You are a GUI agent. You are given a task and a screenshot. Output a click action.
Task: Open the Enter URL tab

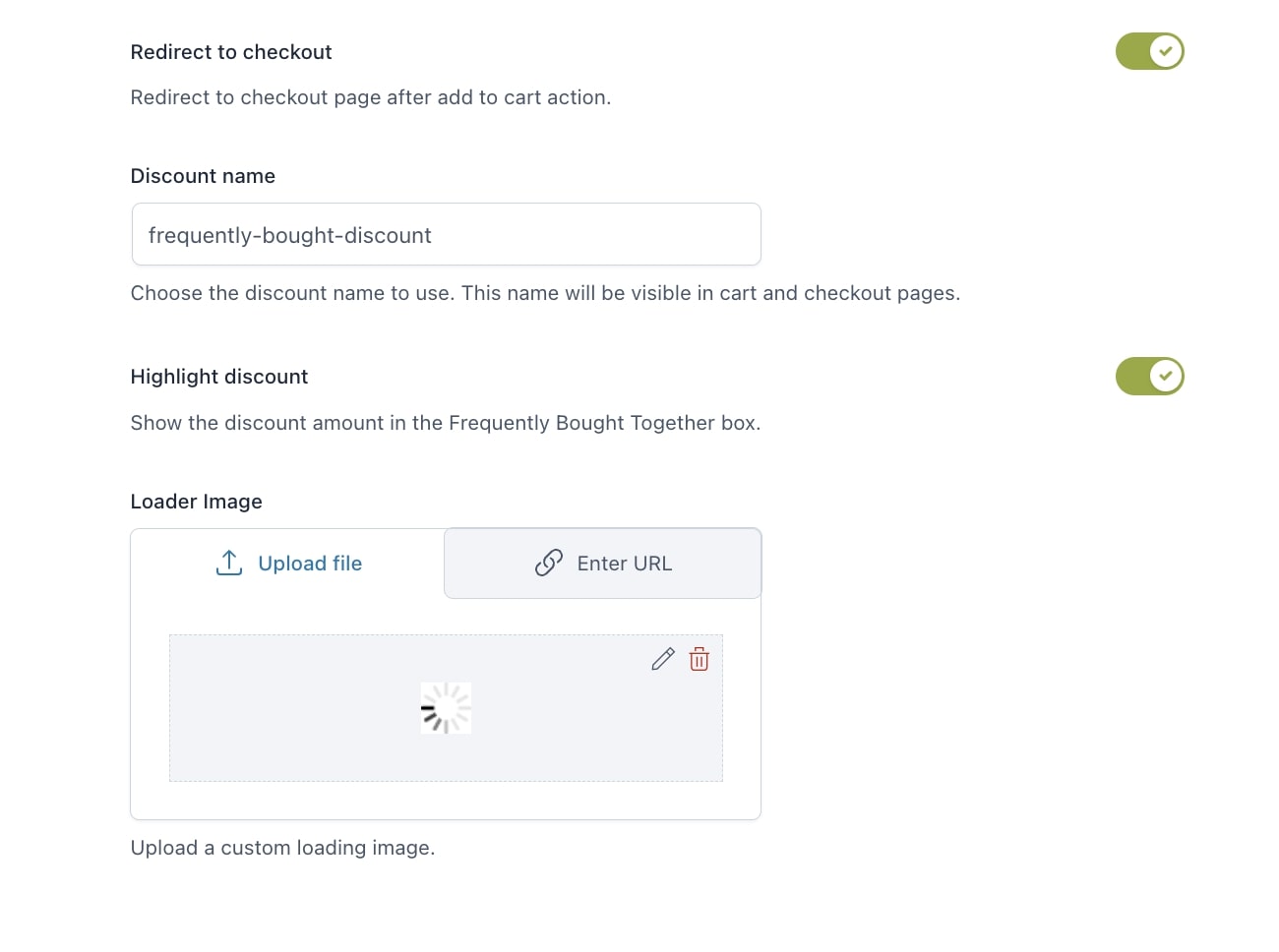(602, 564)
